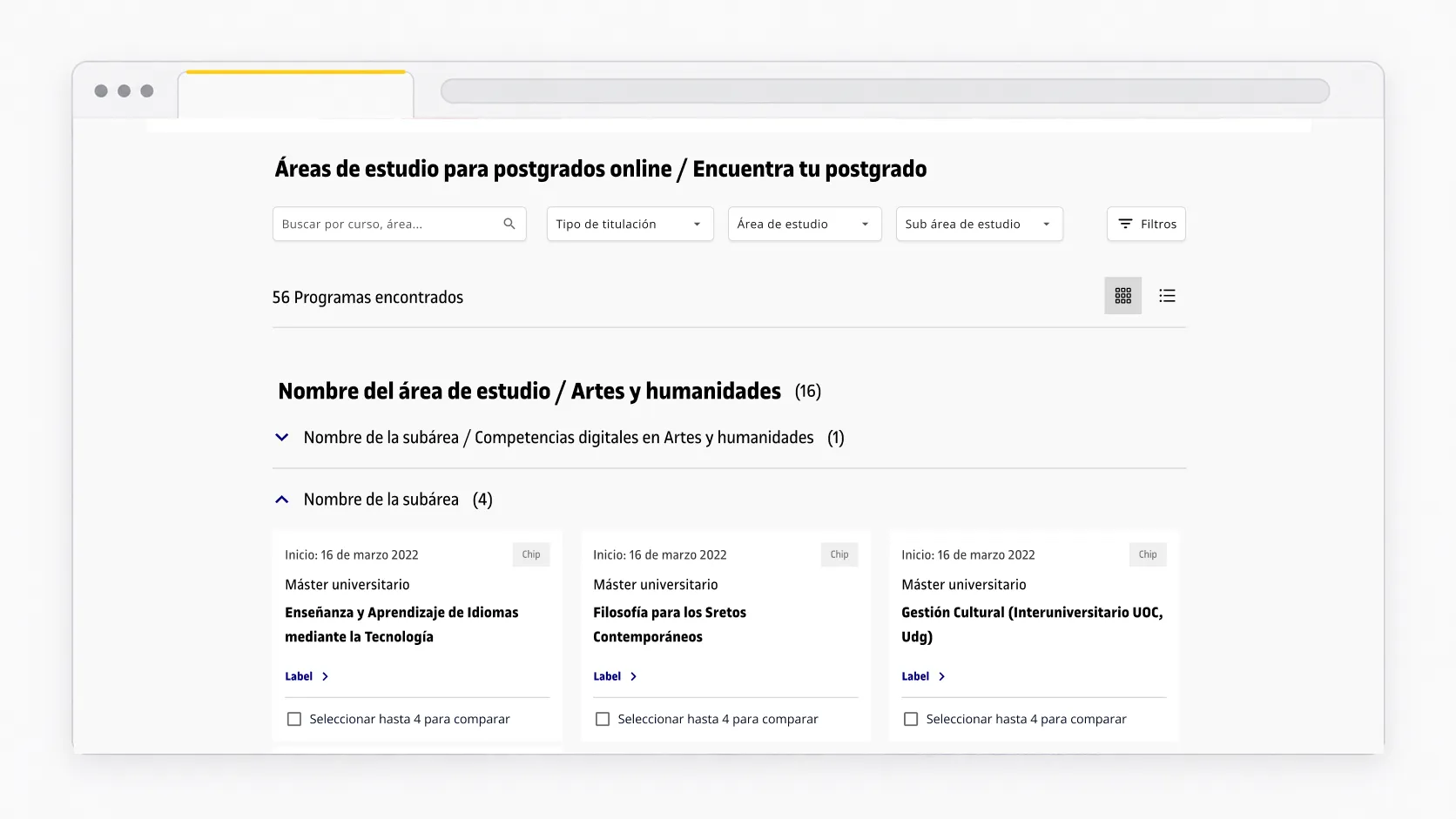The height and width of the screenshot is (819, 1456).
Task: Open the Tipo de titulación dropdown
Action: pyautogui.click(x=630, y=224)
